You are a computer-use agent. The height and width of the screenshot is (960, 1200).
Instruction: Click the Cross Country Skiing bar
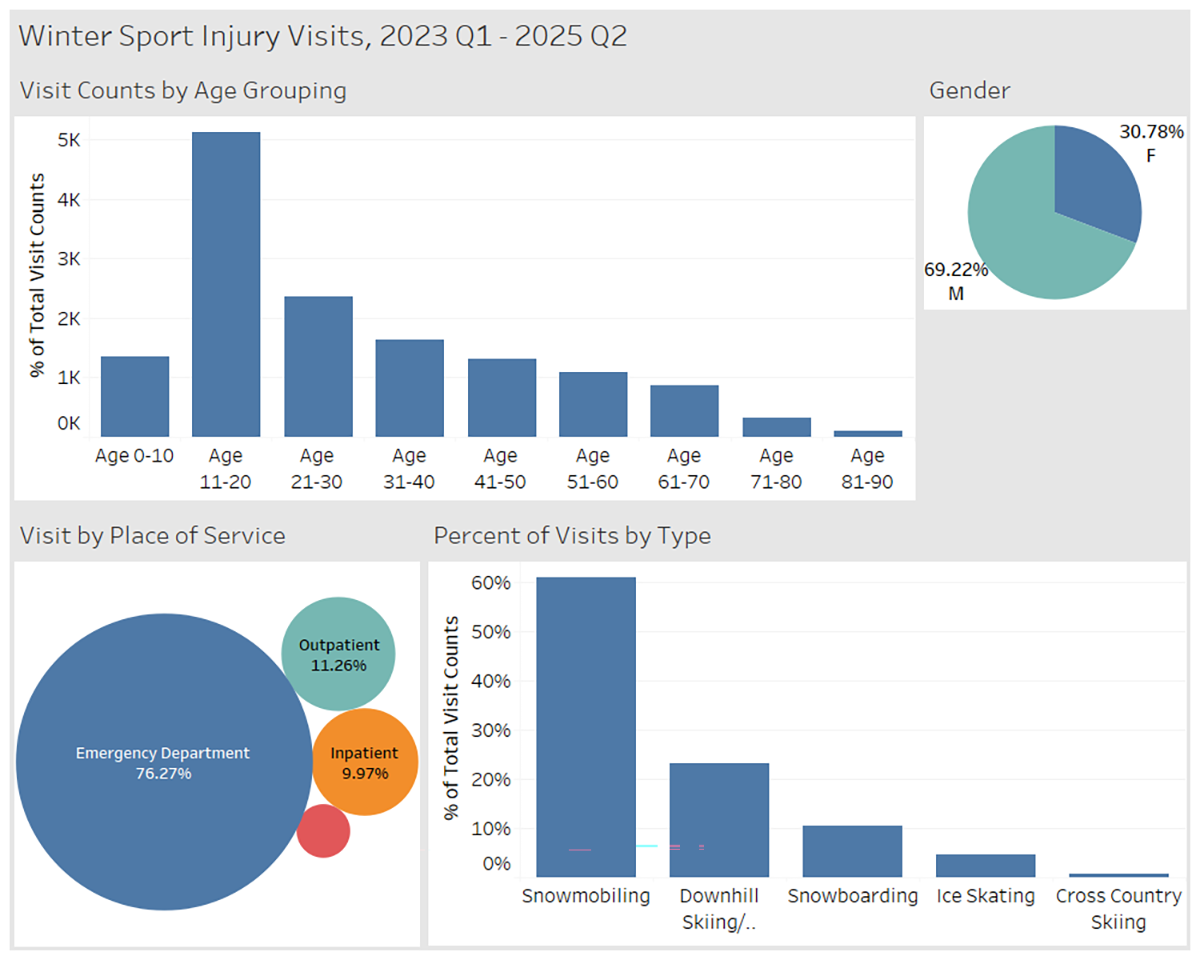[x=1118, y=873]
